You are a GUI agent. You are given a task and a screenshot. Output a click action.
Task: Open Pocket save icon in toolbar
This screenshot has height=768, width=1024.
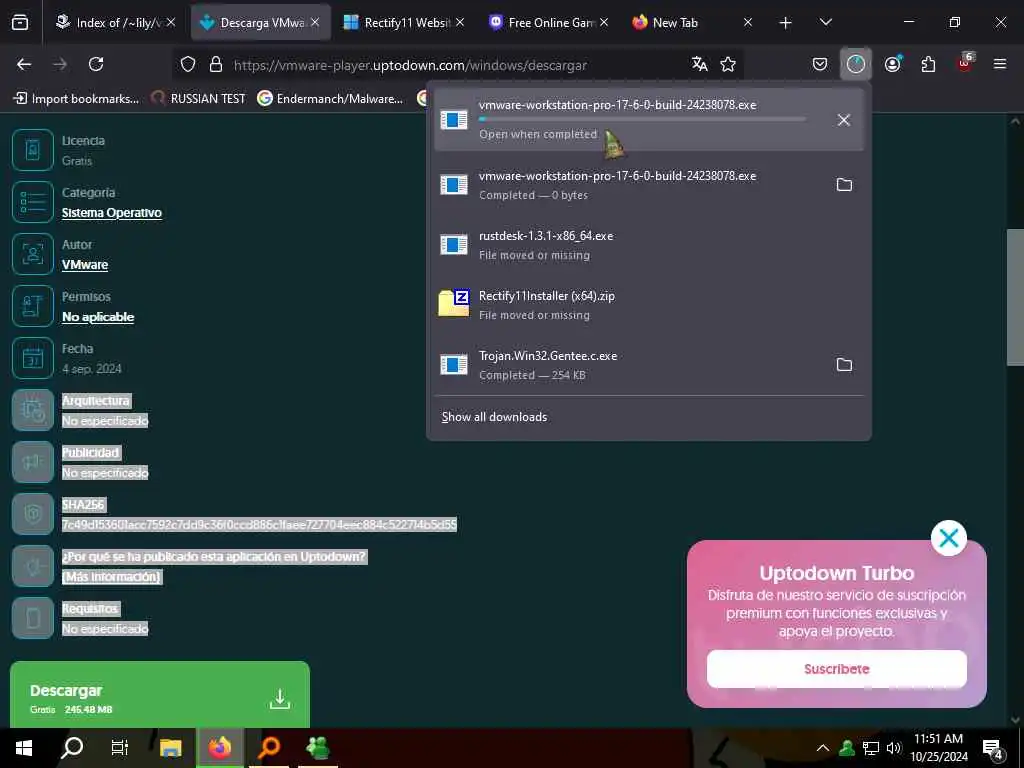820,64
